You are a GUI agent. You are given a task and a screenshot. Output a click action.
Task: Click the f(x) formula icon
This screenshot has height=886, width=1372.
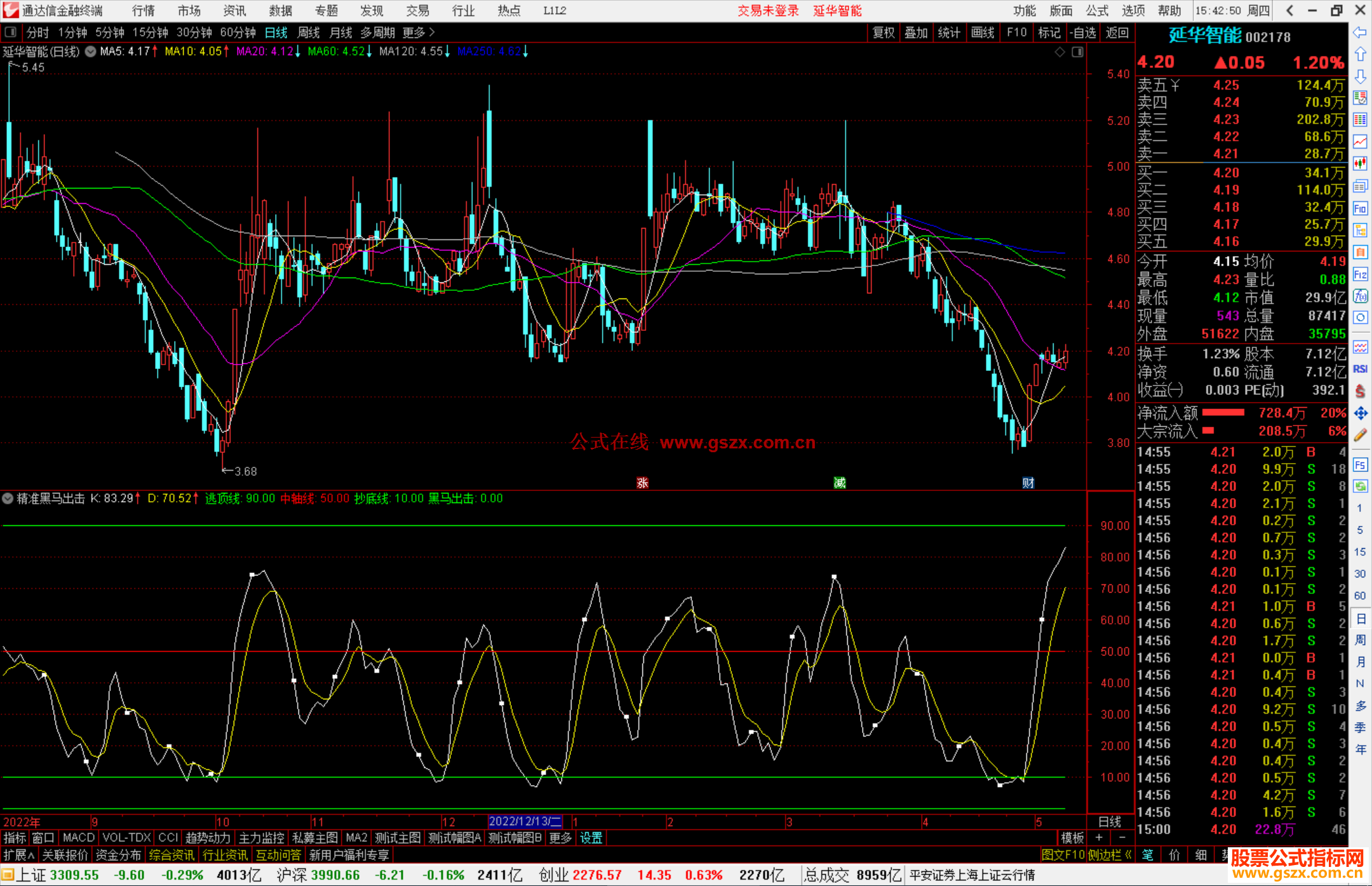pos(1360,296)
